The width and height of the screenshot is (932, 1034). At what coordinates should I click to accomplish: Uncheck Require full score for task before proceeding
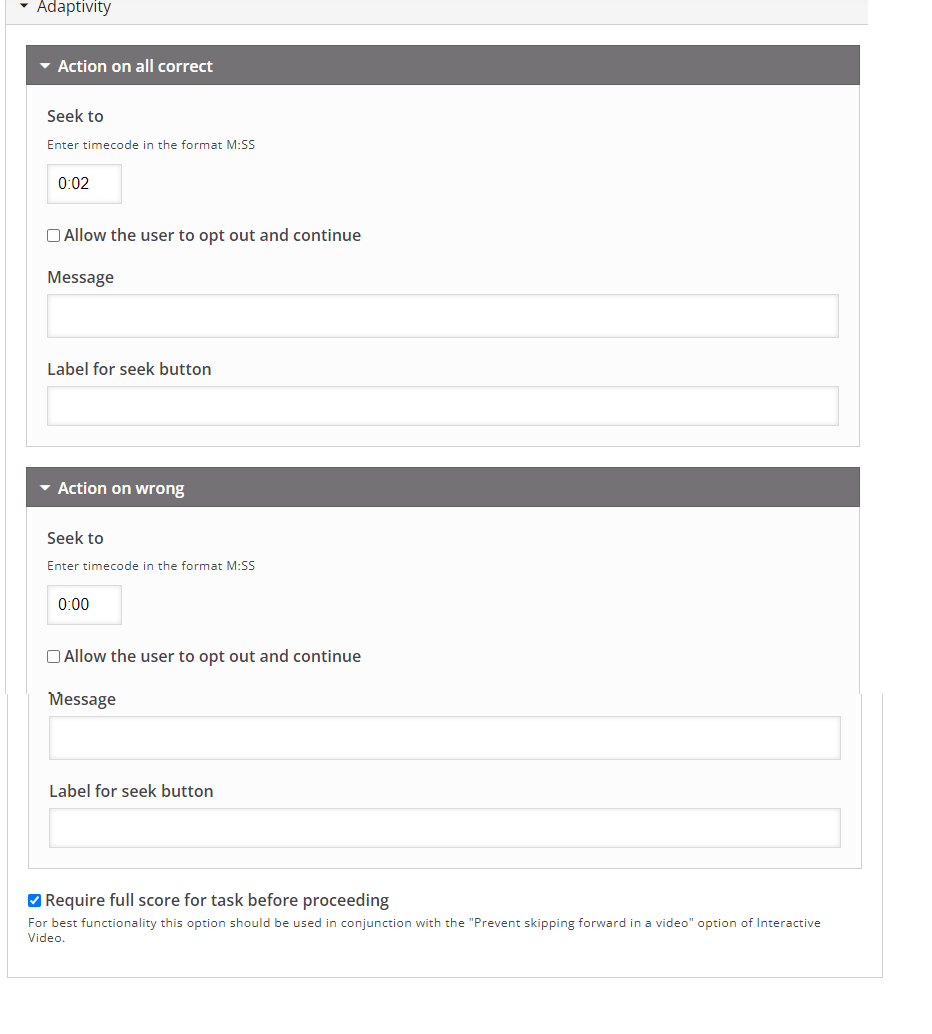[34, 900]
